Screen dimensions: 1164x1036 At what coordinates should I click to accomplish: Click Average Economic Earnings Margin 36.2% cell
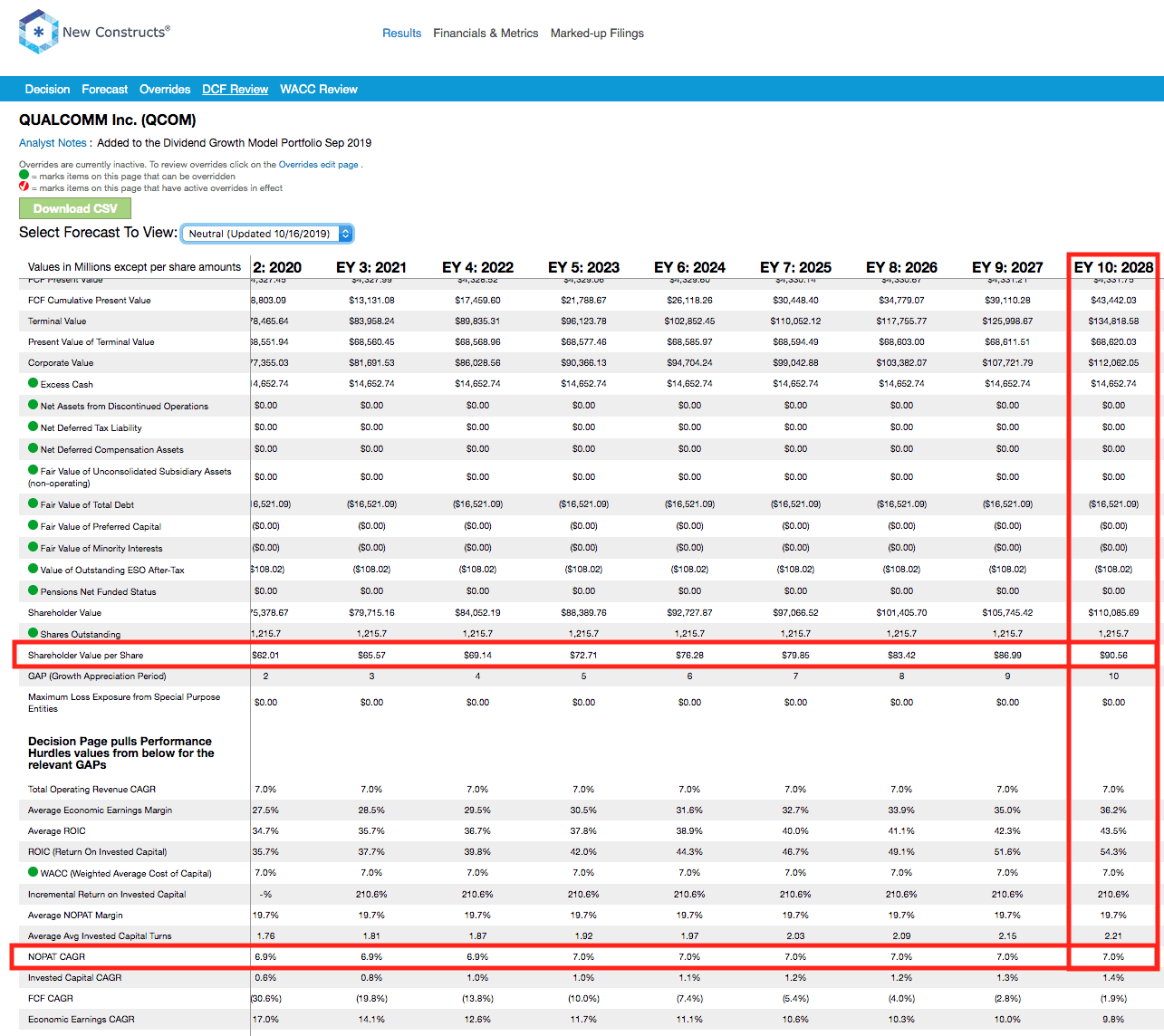coord(1113,810)
